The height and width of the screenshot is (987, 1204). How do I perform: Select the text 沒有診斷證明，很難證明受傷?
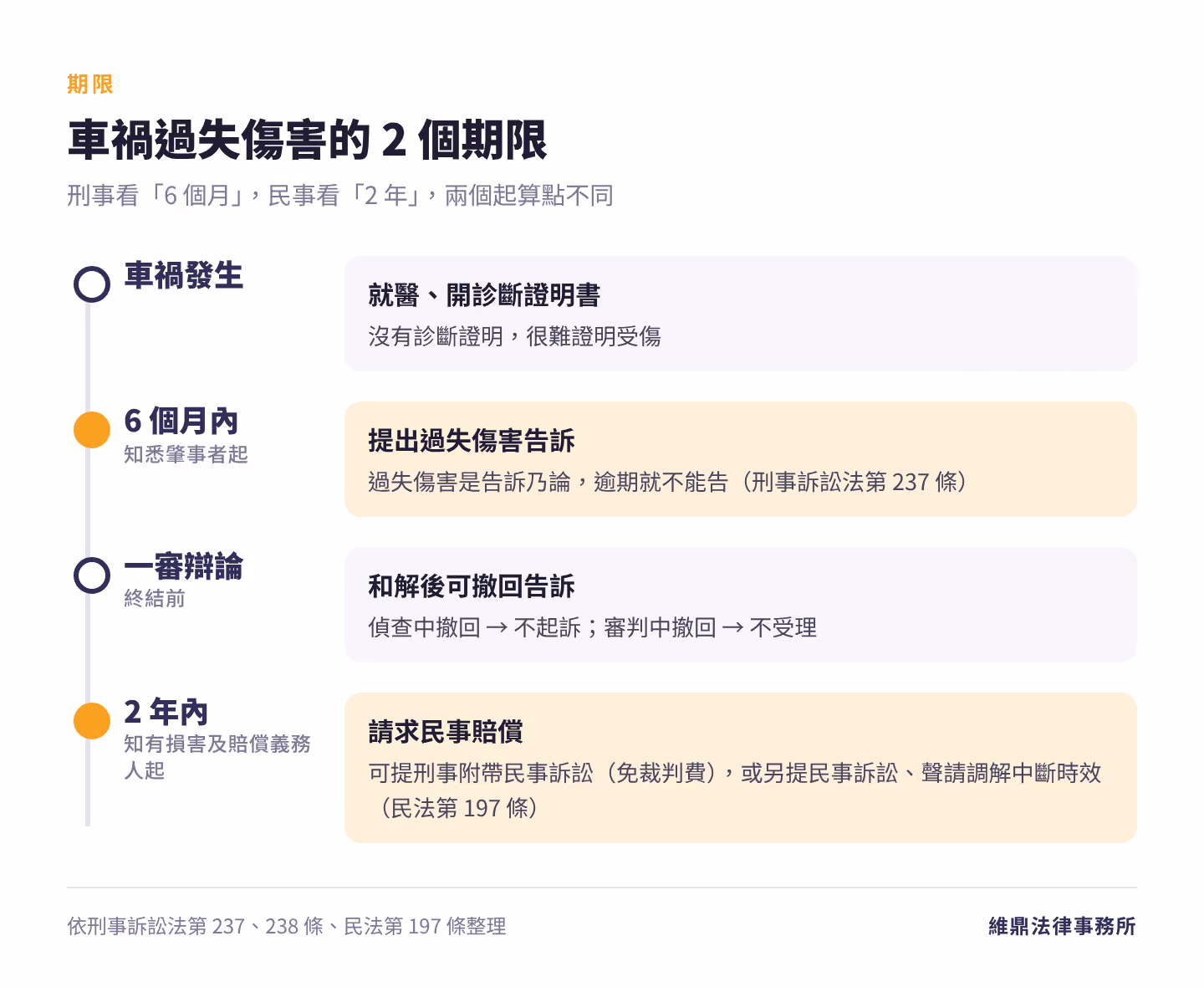pyautogui.click(x=515, y=336)
